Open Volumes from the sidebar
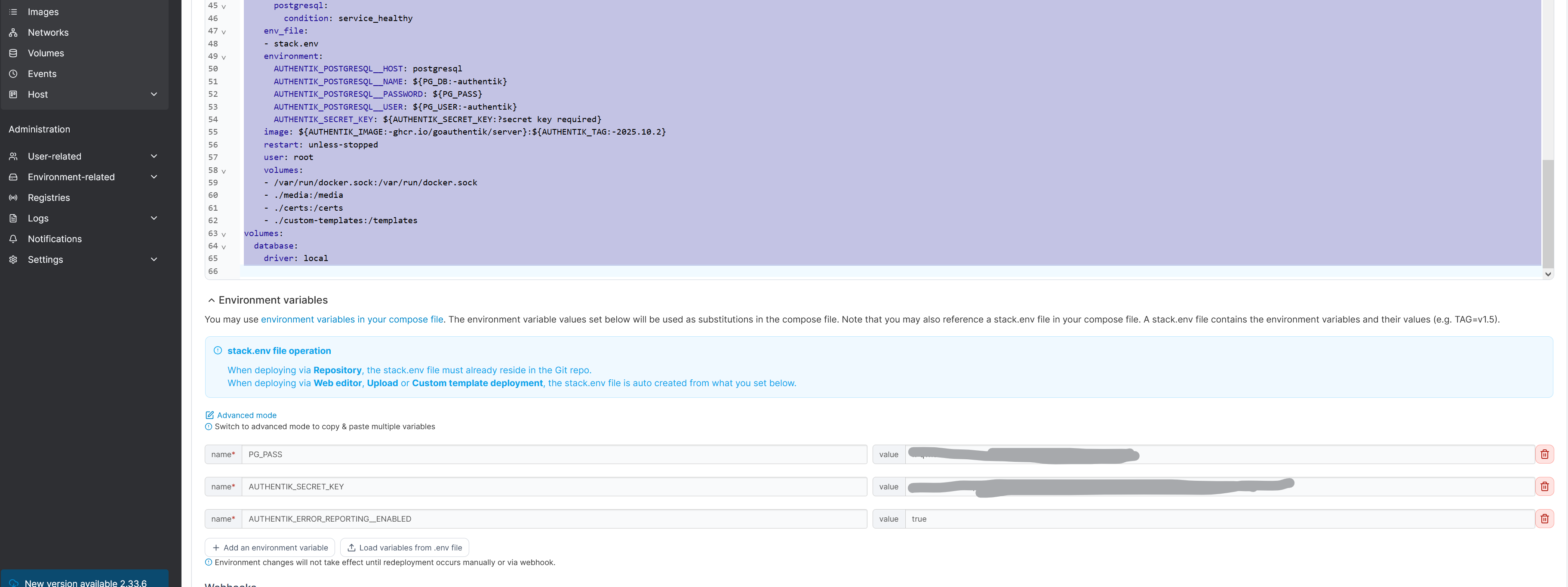This screenshot has width=1568, height=587. point(46,53)
